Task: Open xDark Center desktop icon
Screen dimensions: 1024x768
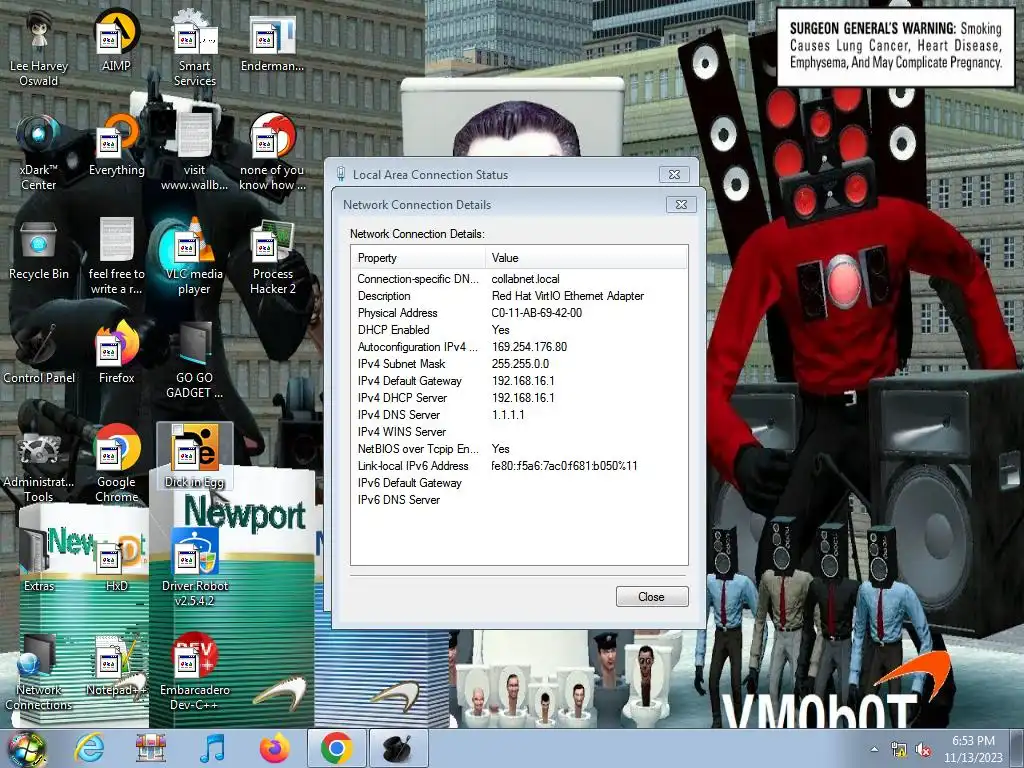Action: tap(39, 153)
